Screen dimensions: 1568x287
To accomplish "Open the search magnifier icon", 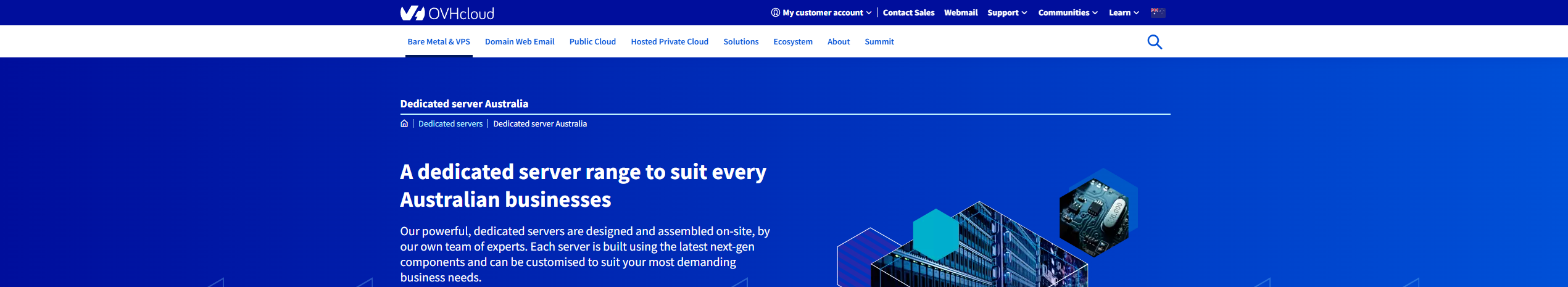I will [1155, 42].
